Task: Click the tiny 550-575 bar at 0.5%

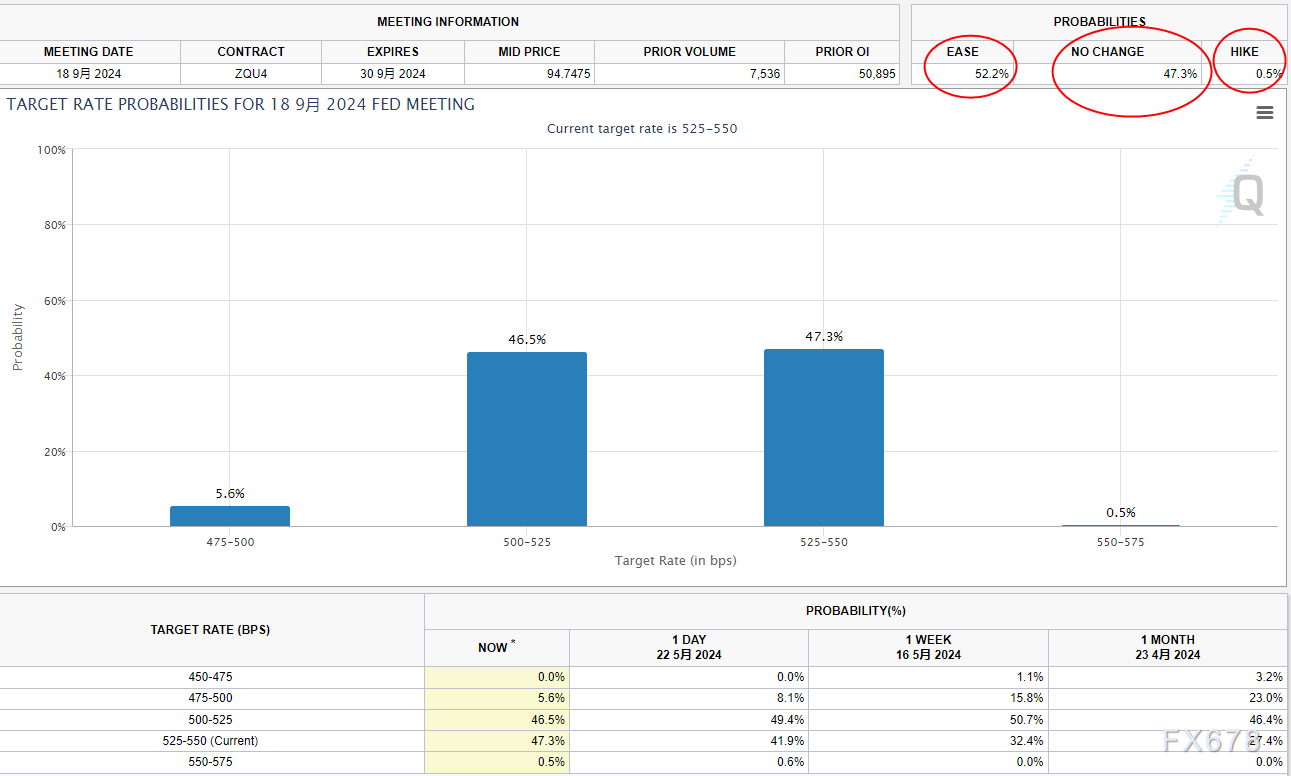Action: (x=1120, y=525)
